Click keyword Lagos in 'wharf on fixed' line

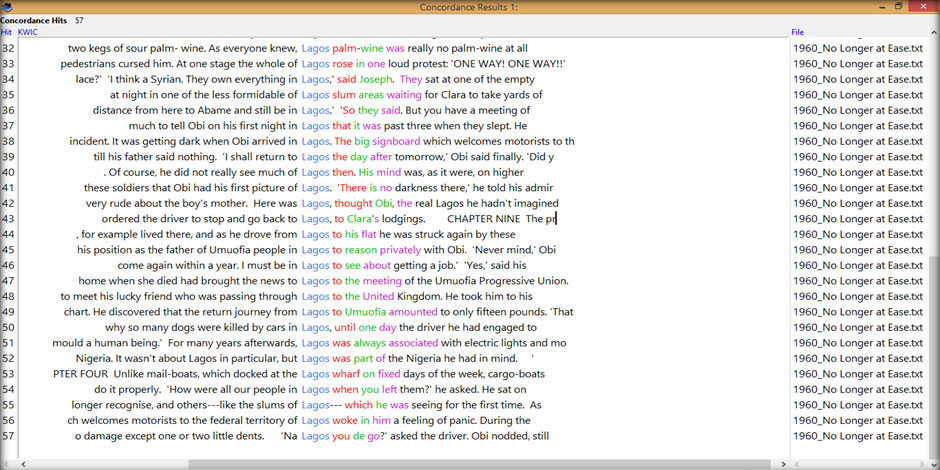click(x=315, y=374)
